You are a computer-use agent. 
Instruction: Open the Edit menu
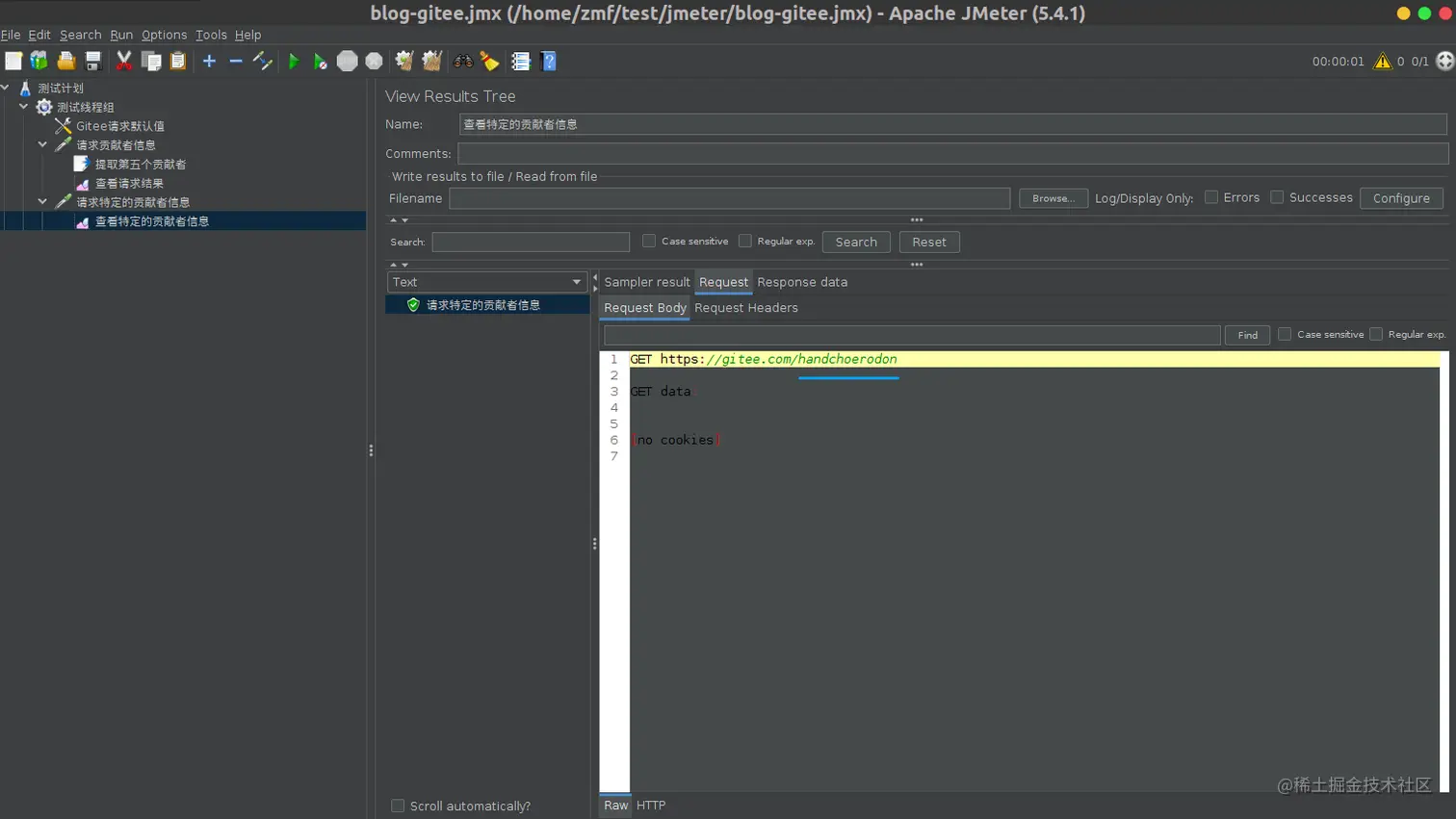[39, 35]
